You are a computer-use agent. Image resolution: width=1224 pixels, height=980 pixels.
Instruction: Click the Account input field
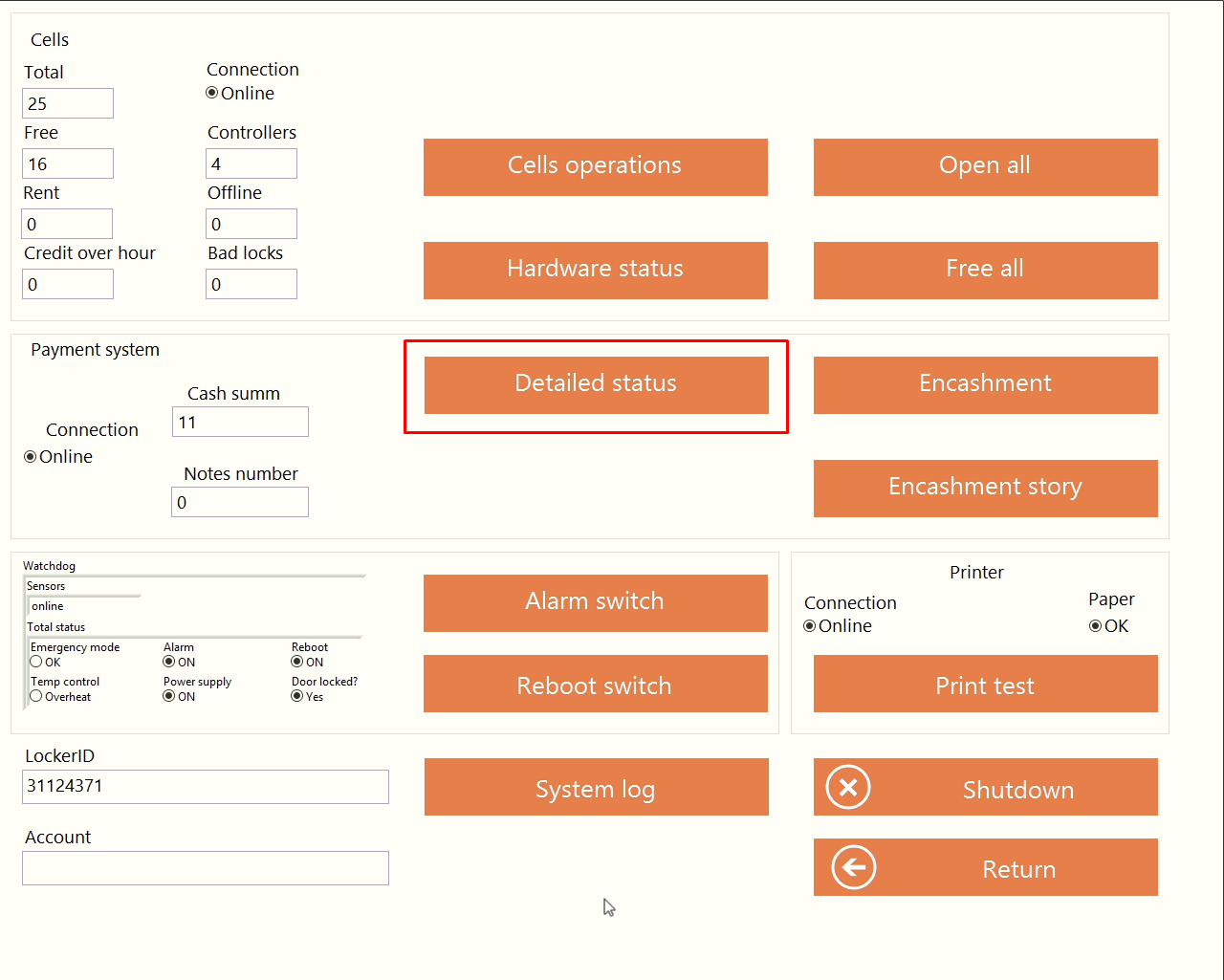pyautogui.click(x=206, y=868)
